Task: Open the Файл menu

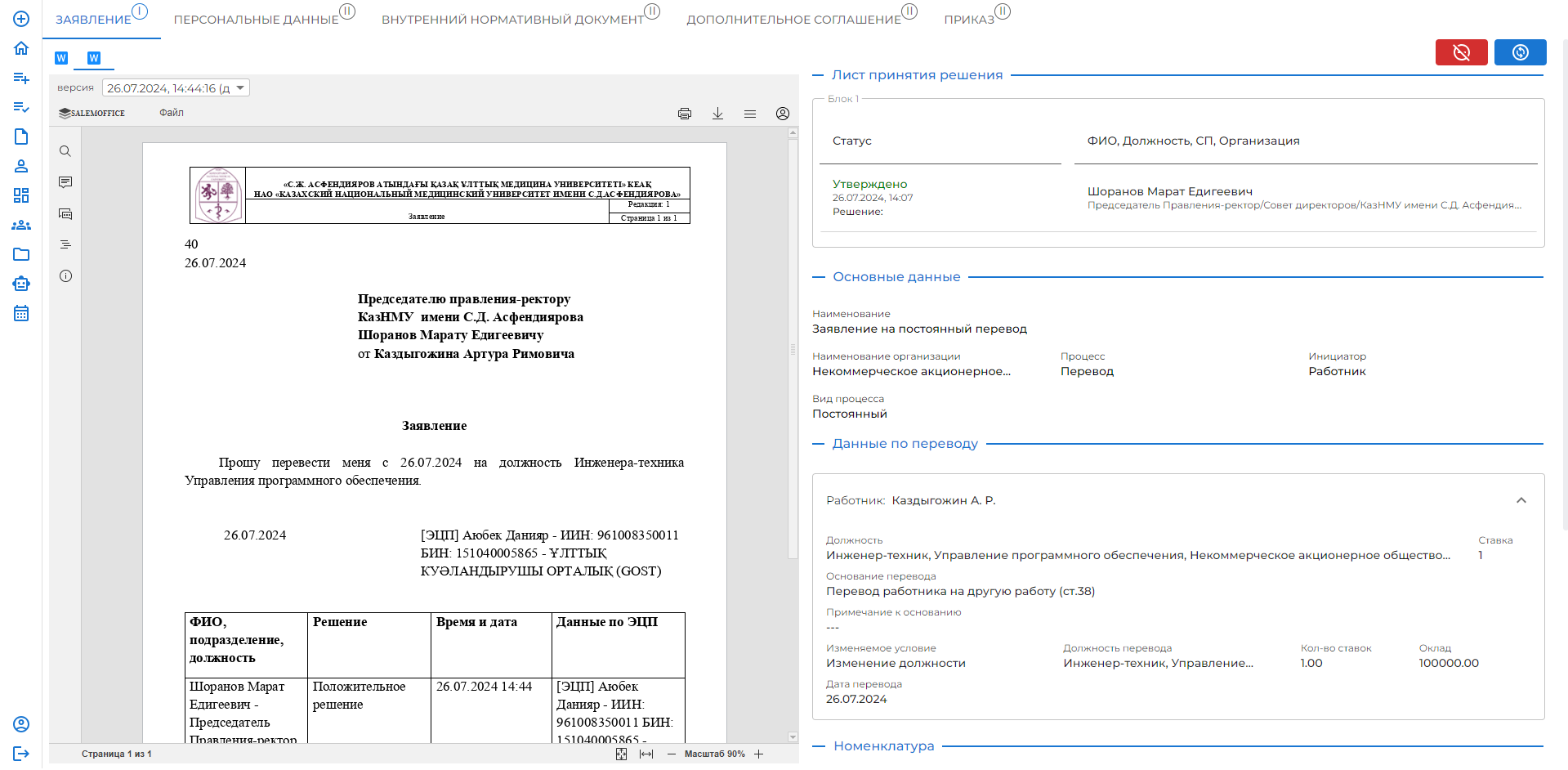Action: 172,113
